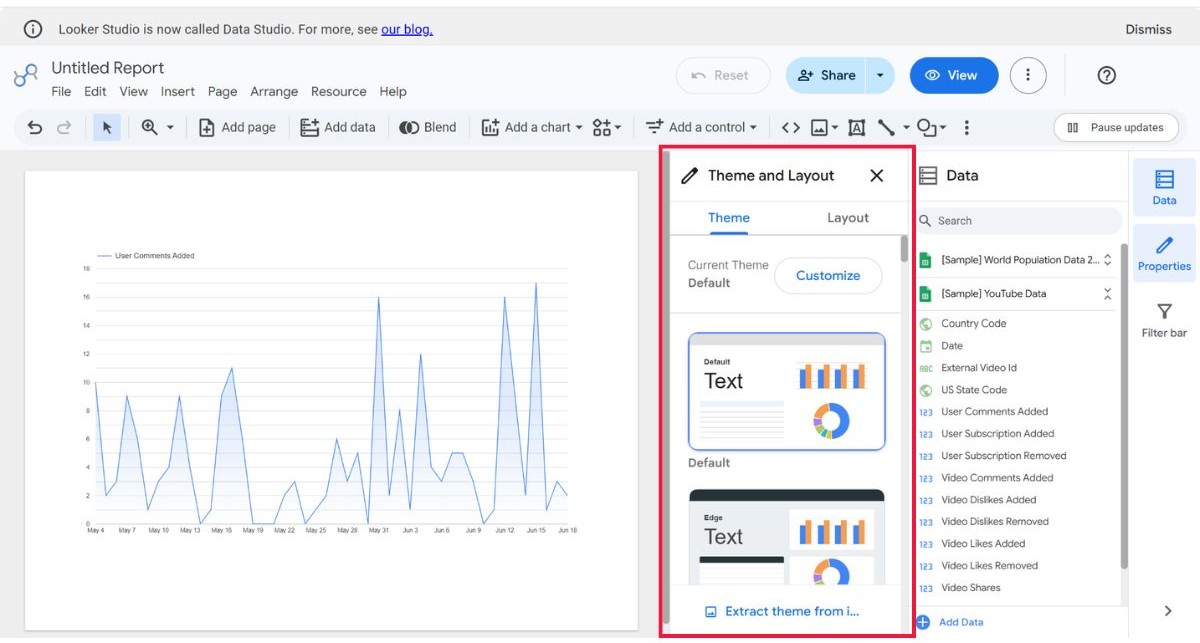Click the info icon in banner
This screenshot has height=643, width=1200.
[x=33, y=29]
